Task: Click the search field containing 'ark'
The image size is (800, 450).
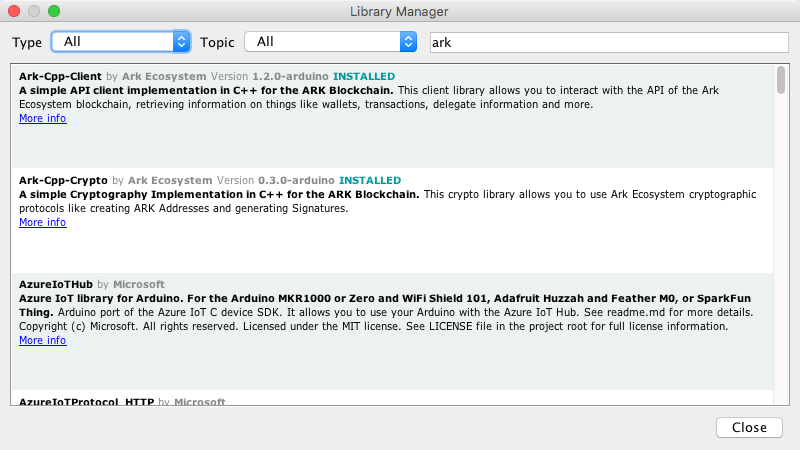Action: pos(608,42)
